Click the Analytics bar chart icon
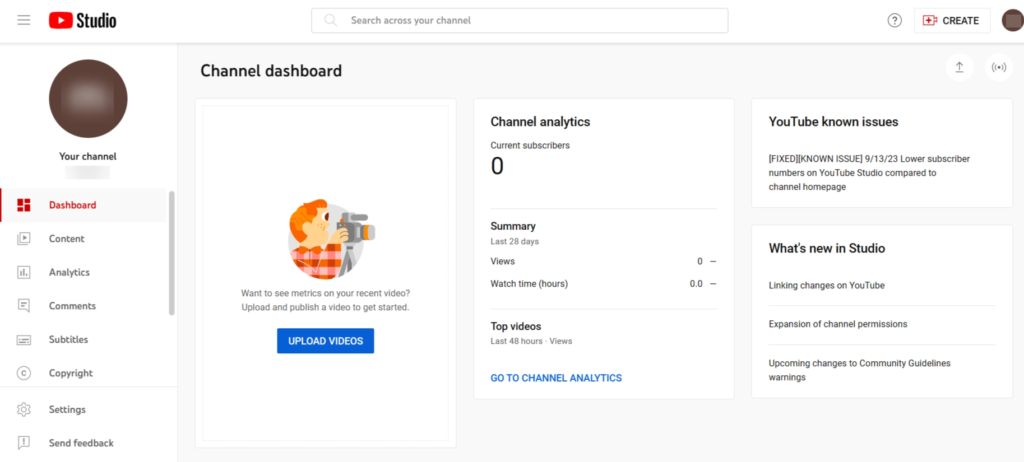Screen dimensions: 1024x462 pyautogui.click(x=25, y=272)
